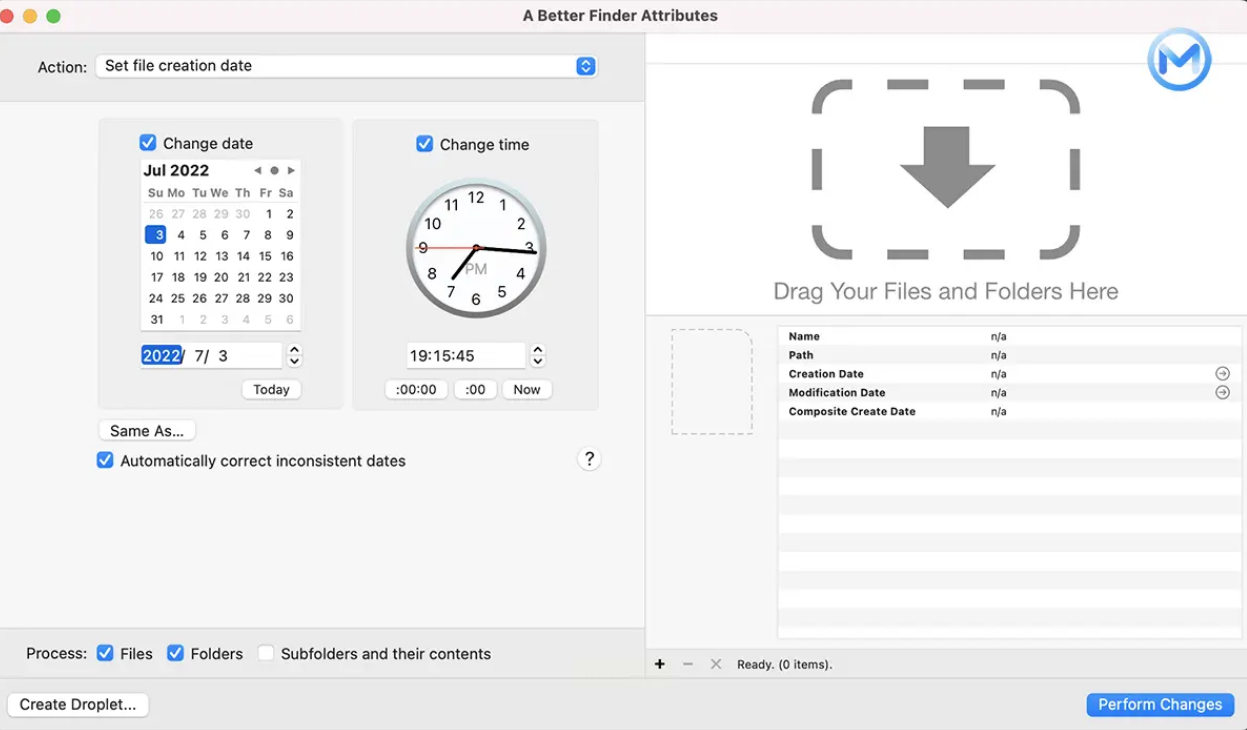Enable Subfolders and their contents

(x=265, y=653)
